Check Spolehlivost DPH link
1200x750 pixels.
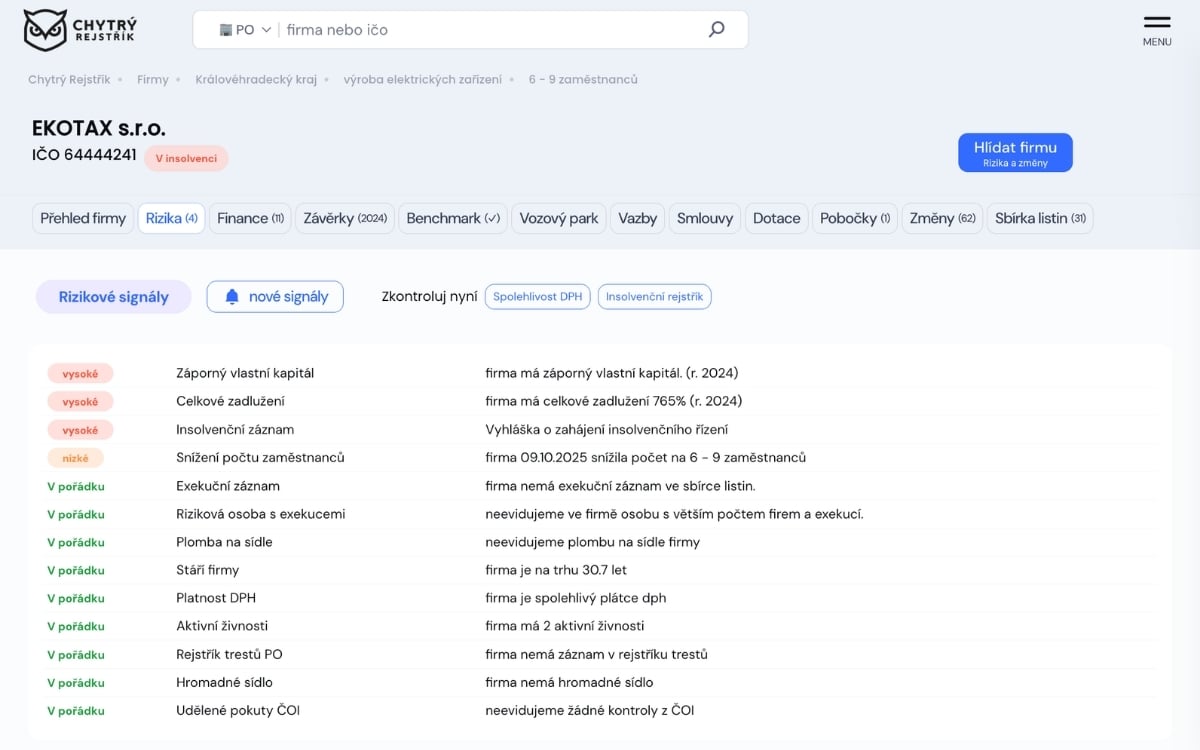(538, 297)
